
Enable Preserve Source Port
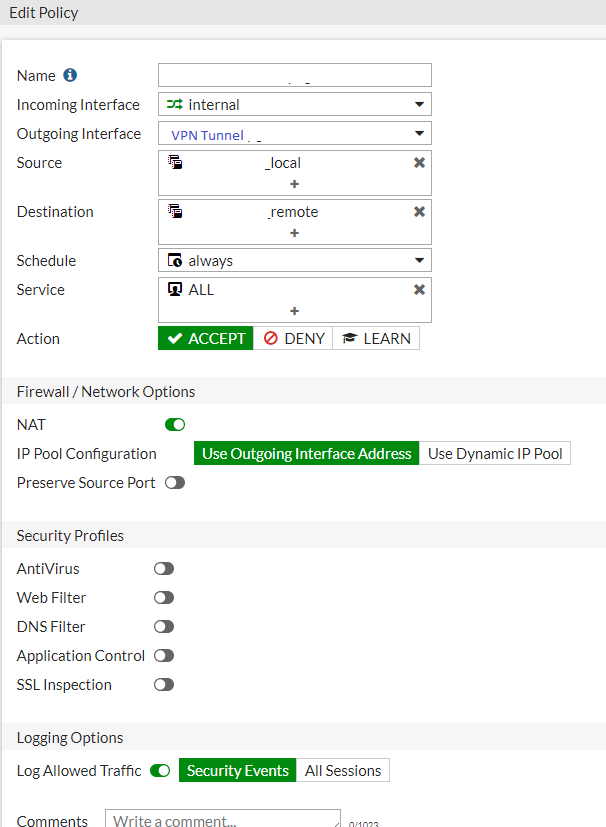175,483
